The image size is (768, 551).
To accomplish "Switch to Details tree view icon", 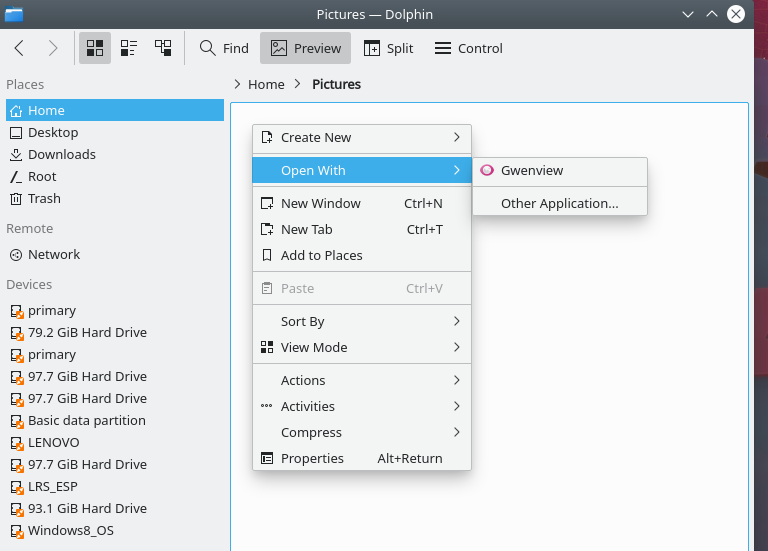I will [163, 48].
